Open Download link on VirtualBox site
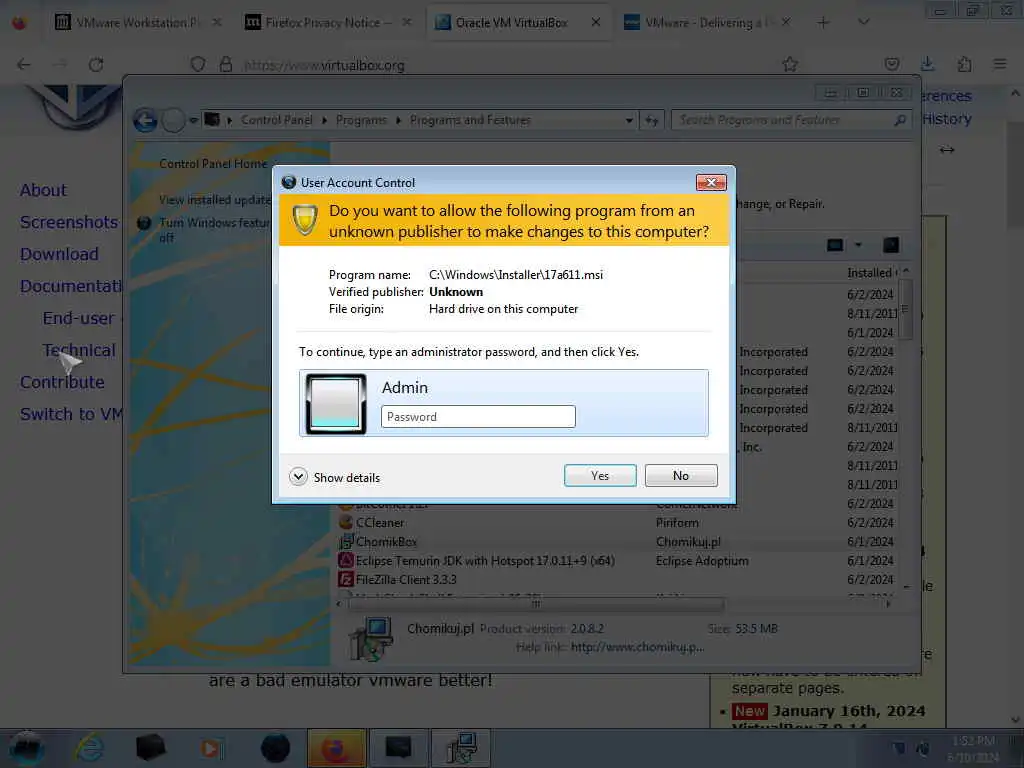 tap(59, 254)
